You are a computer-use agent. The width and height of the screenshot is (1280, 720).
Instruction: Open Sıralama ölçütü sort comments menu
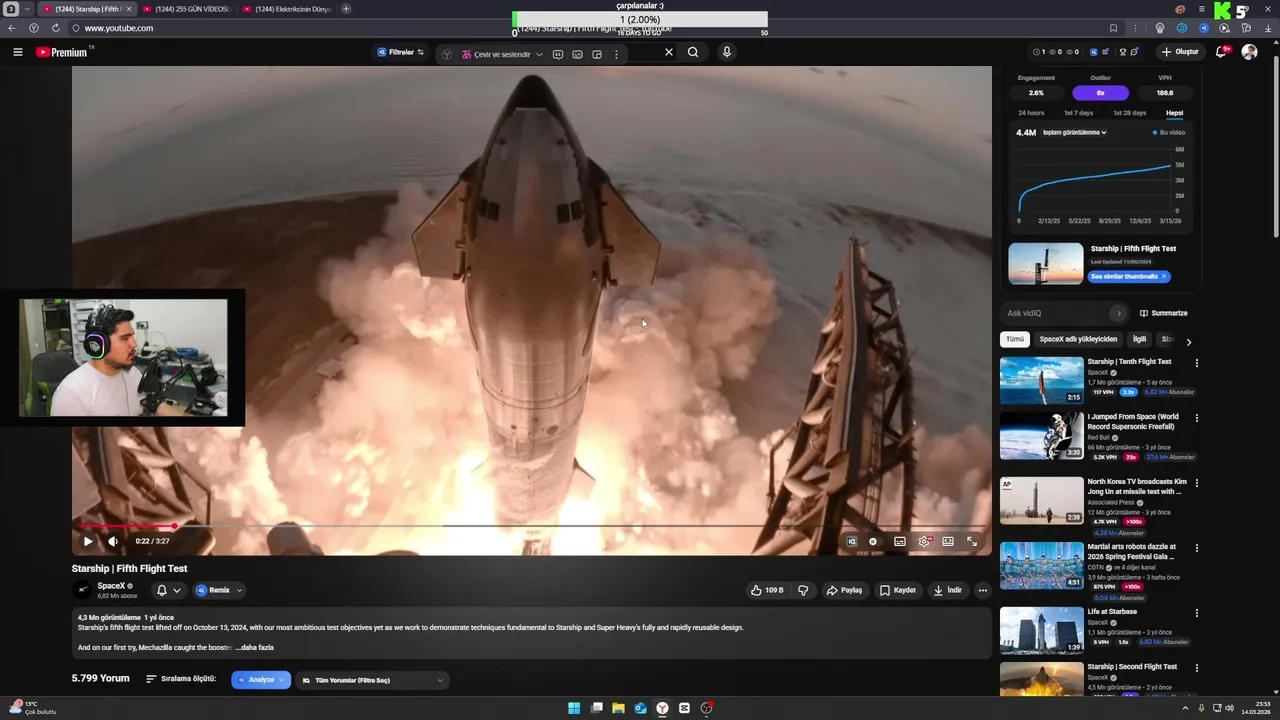181,679
